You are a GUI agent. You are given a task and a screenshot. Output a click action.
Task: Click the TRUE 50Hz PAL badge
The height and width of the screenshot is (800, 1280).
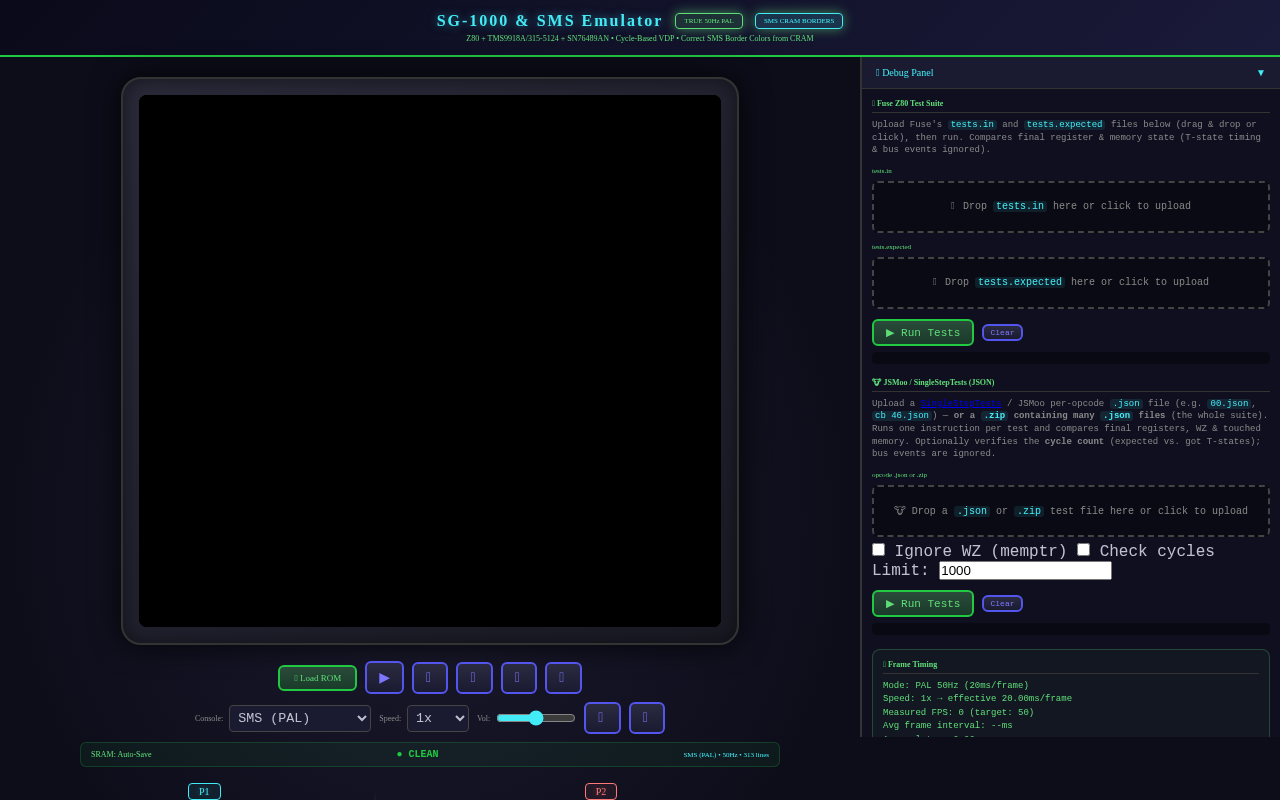coord(709,21)
